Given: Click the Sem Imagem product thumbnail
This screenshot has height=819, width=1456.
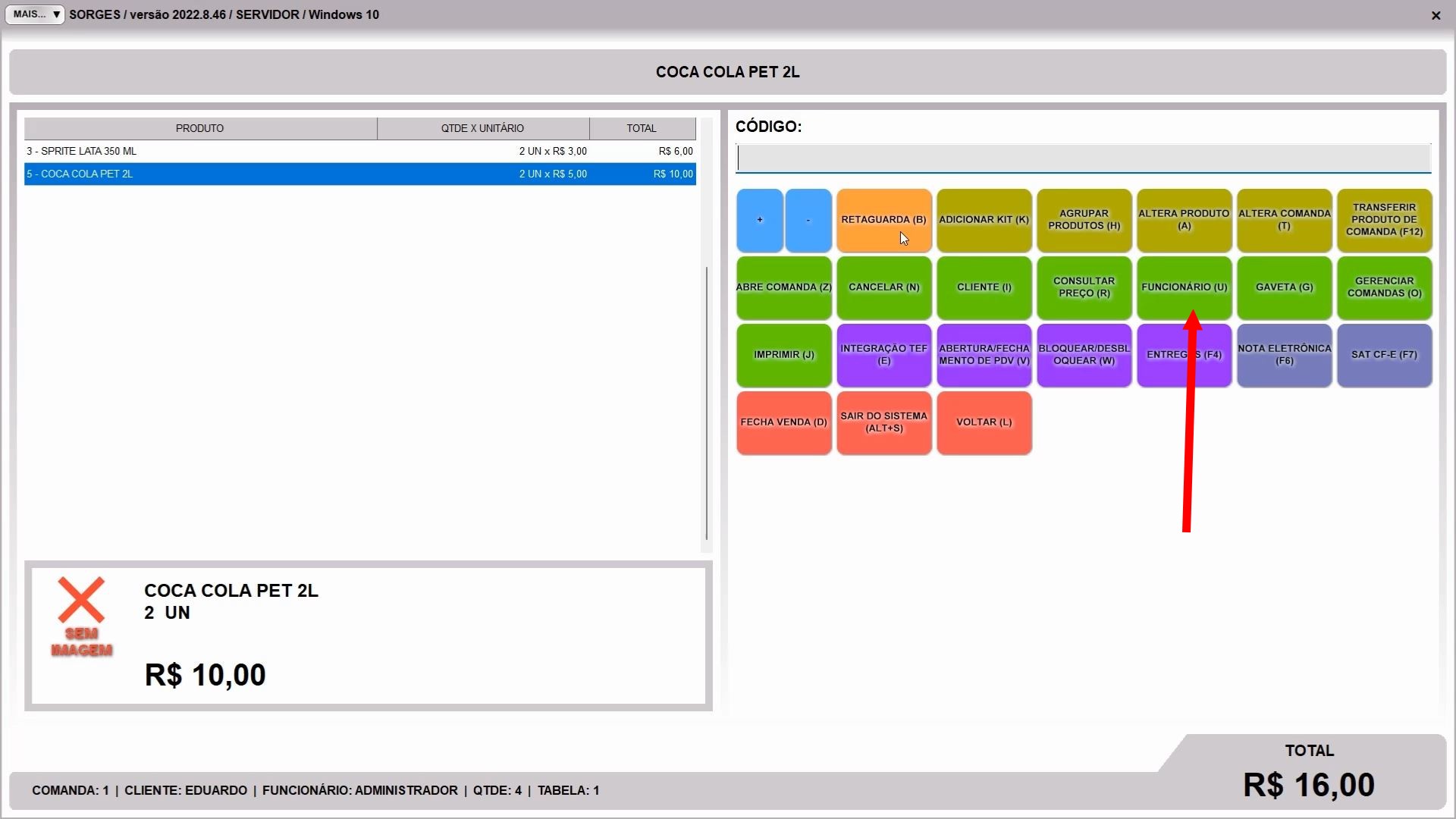Looking at the screenshot, I should point(81,616).
